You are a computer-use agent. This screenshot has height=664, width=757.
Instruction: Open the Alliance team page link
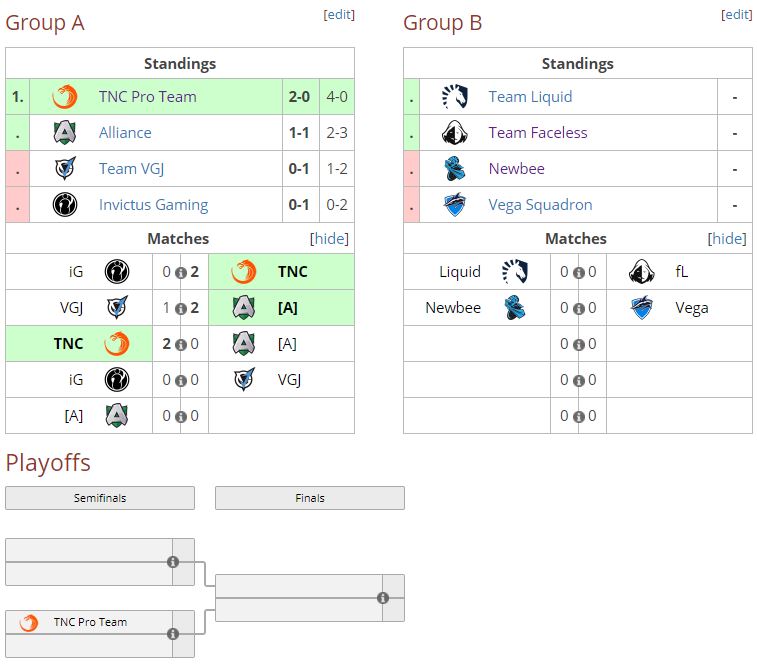point(125,133)
